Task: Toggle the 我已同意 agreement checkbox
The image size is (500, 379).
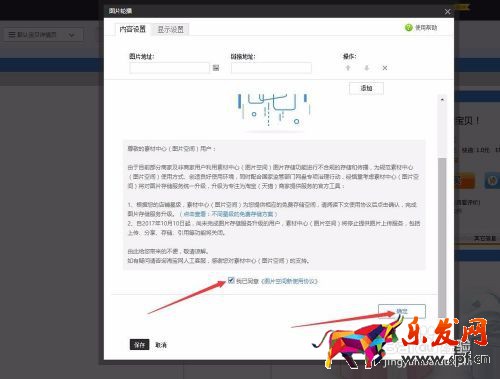Action: 231,280
